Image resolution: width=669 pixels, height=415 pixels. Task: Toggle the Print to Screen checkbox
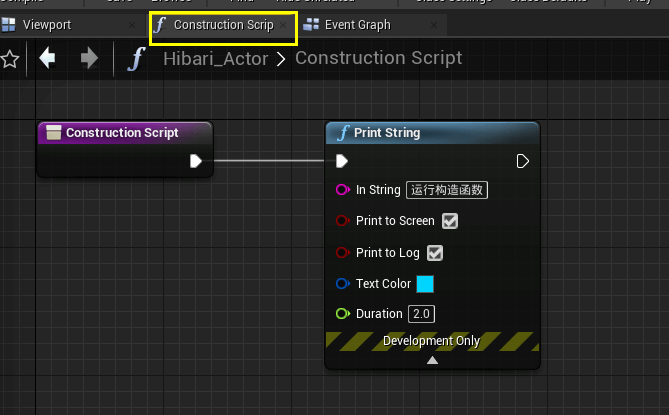coord(450,221)
